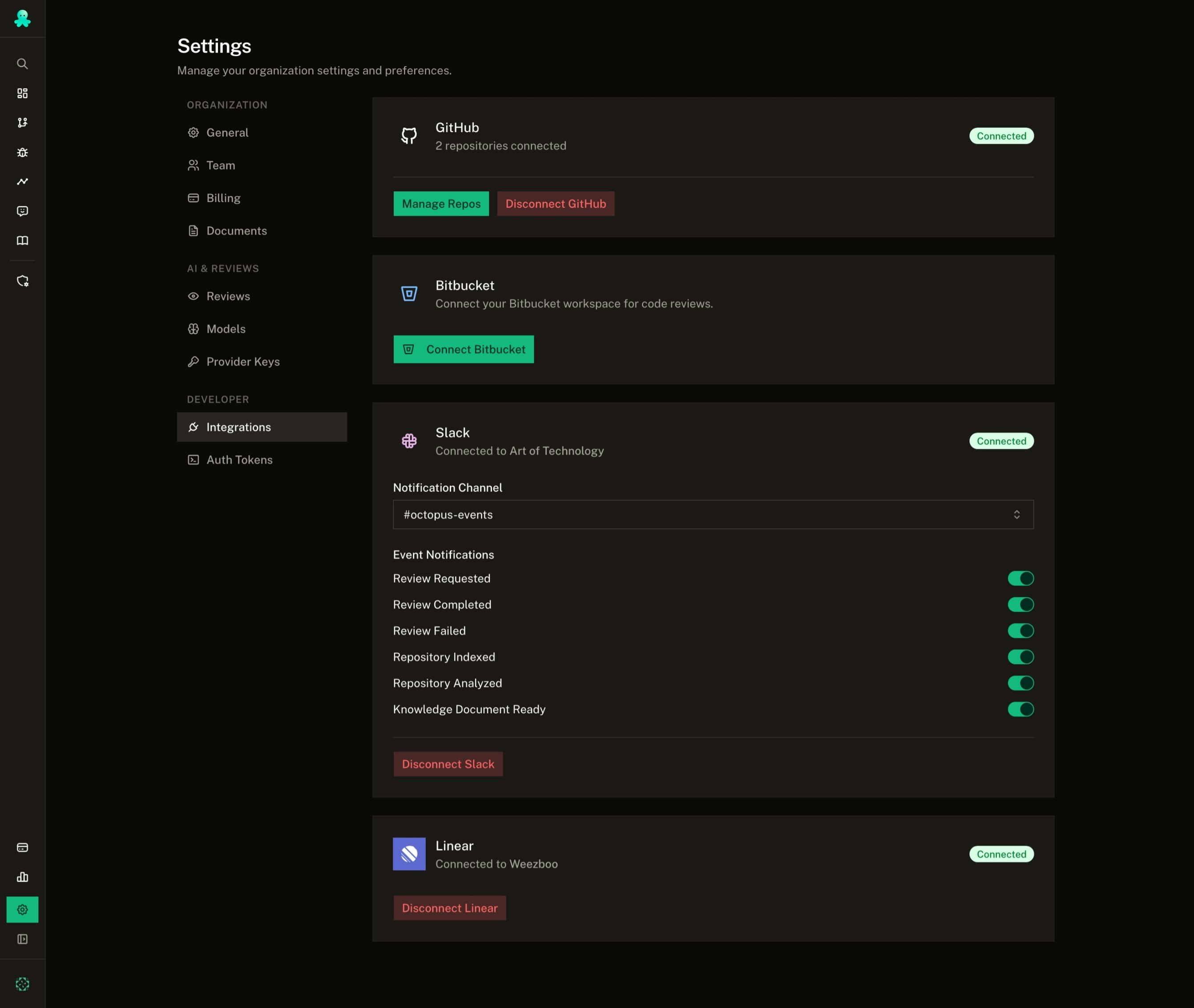Click Disconnect Linear button
The width and height of the screenshot is (1194, 1008).
point(449,908)
